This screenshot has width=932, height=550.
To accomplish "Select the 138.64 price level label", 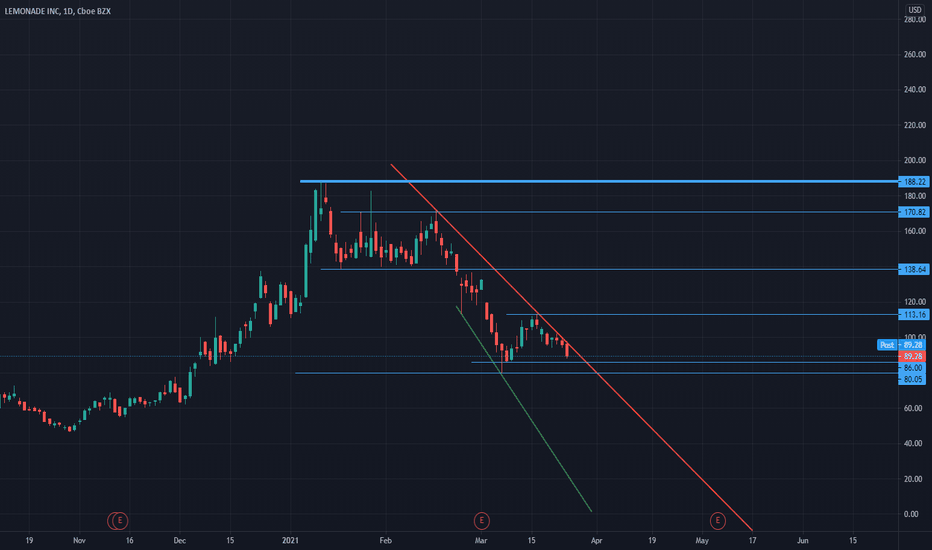I will point(913,269).
